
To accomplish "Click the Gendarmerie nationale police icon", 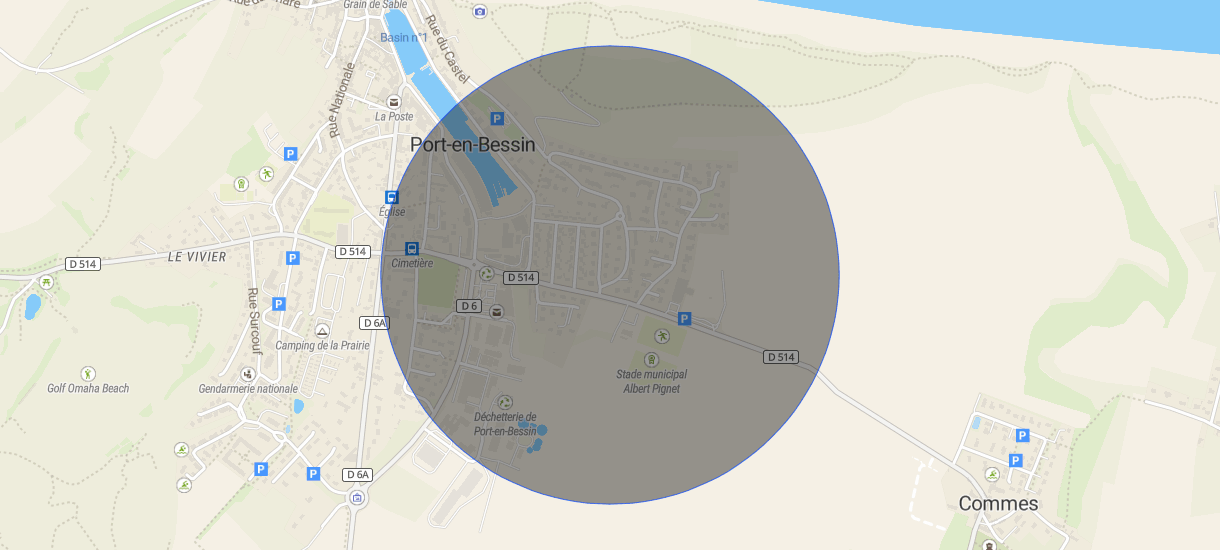I will [x=248, y=373].
